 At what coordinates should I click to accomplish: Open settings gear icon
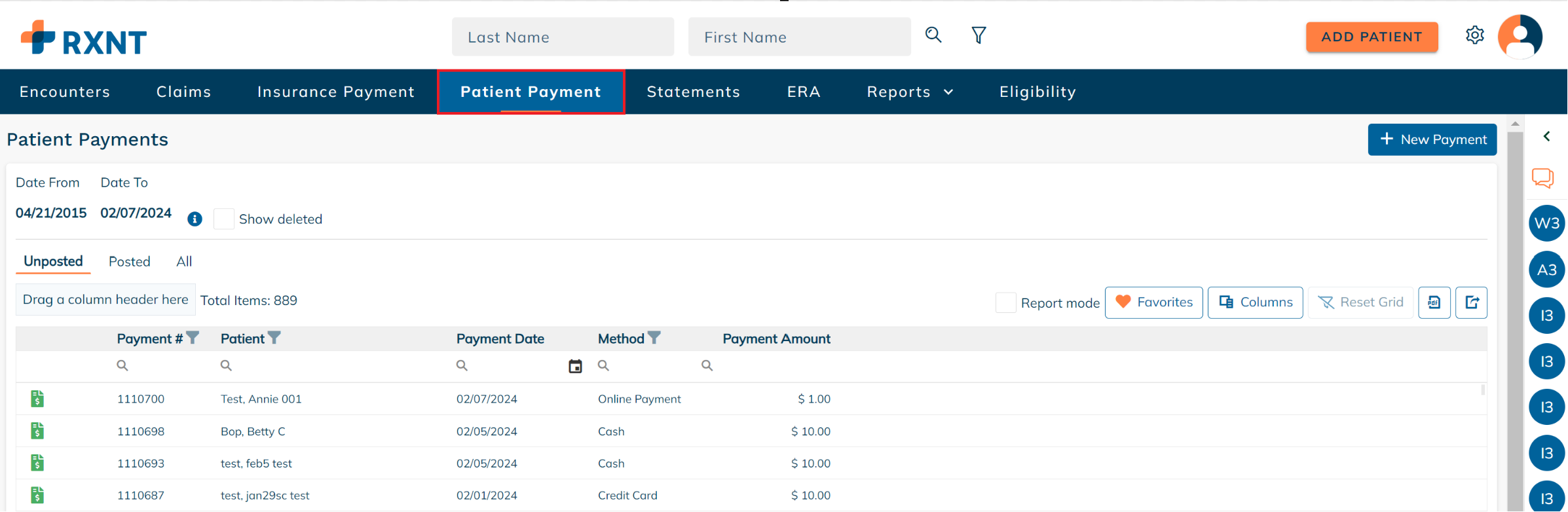tap(1474, 35)
